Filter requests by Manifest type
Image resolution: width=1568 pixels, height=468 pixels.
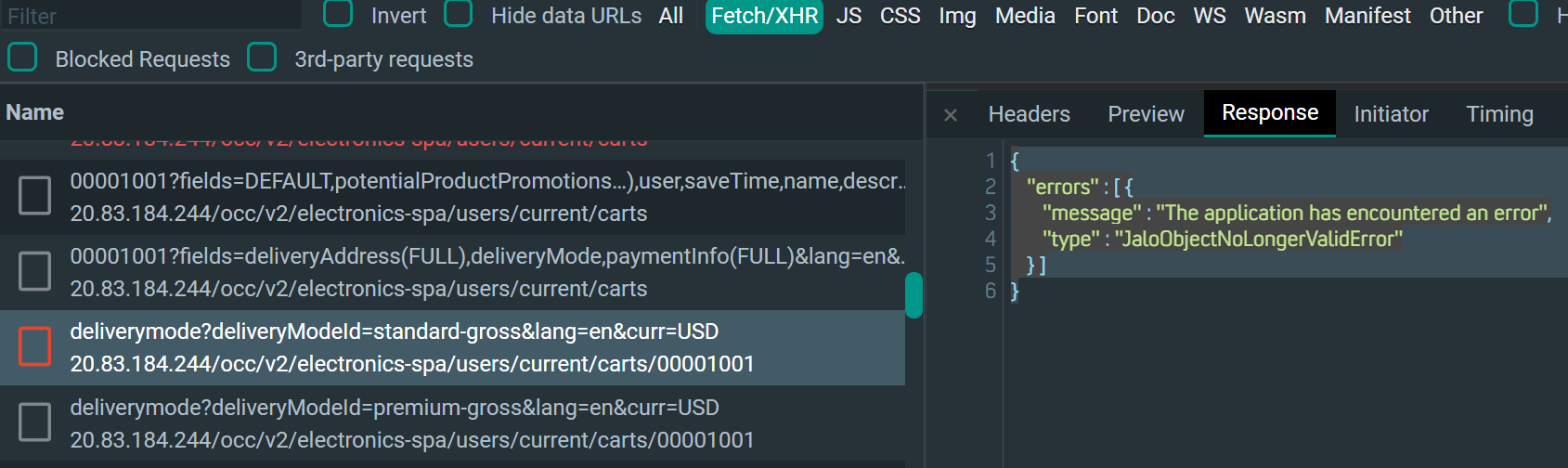1367,16
